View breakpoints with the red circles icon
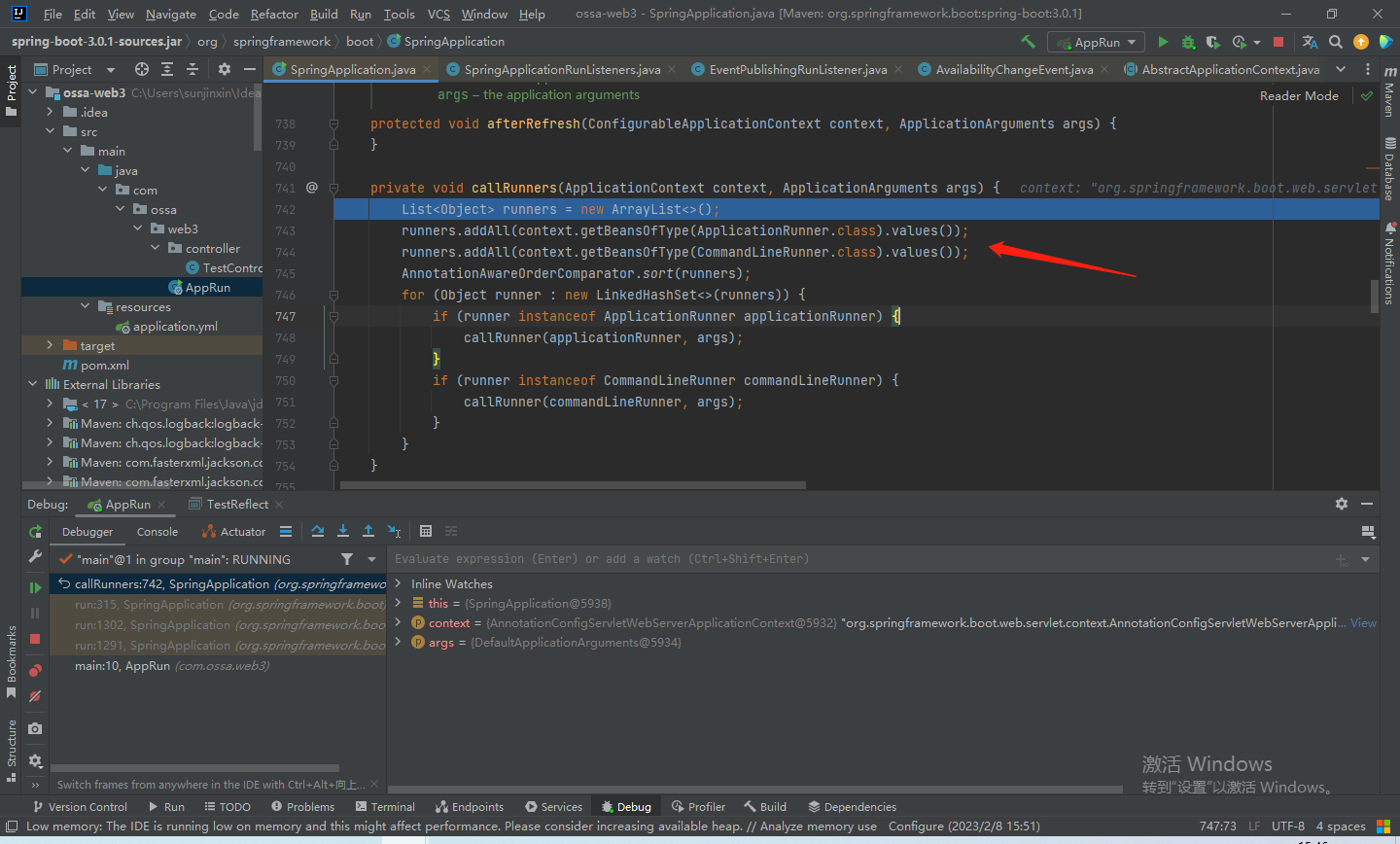 click(35, 671)
